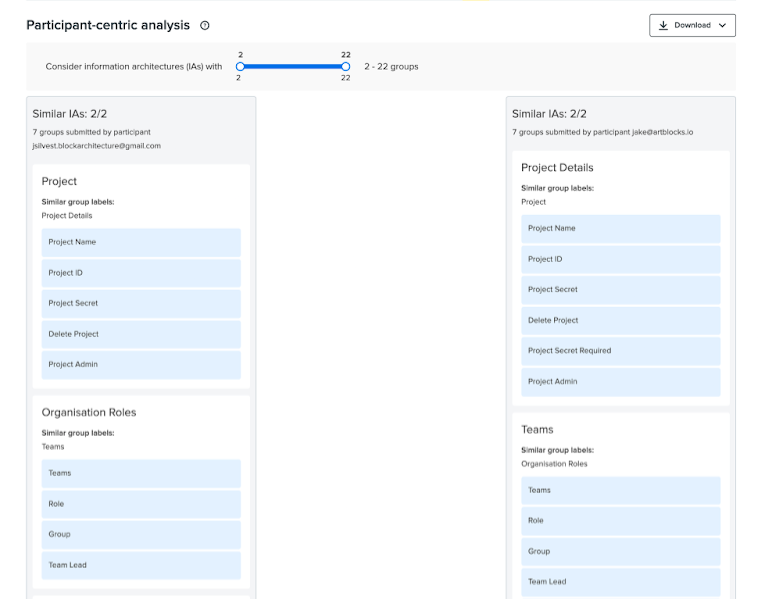Select Role card in jake's Teams group

tap(621, 521)
